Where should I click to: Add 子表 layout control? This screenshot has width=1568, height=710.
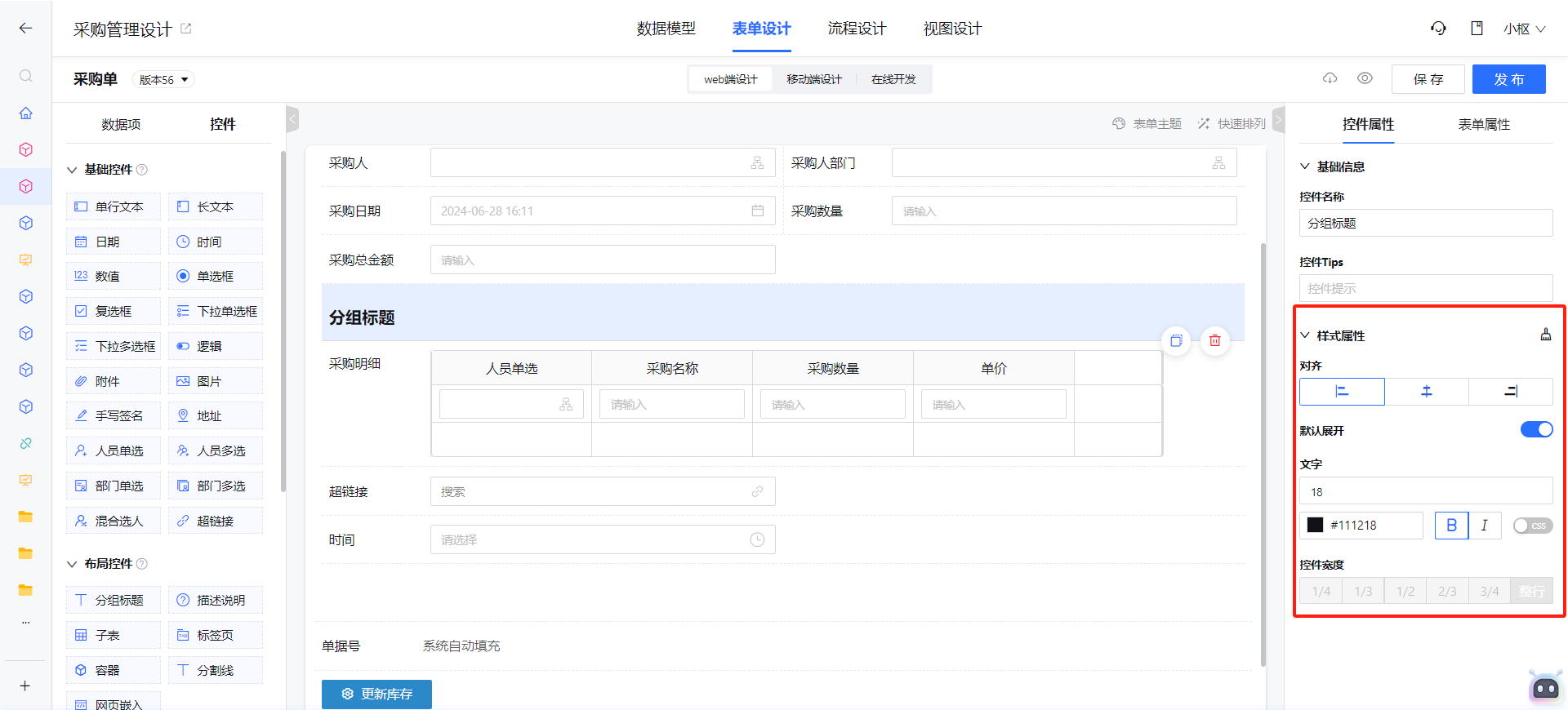coord(114,635)
